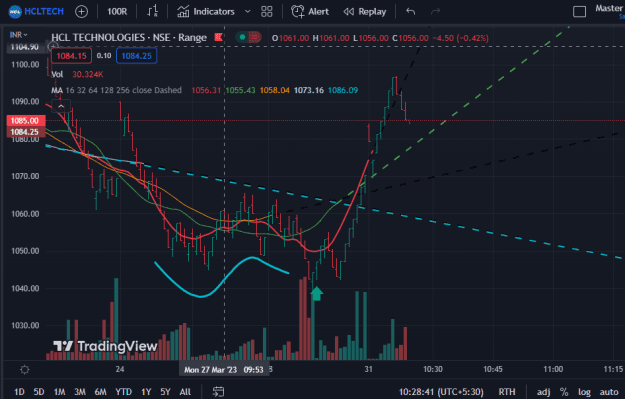Open the go-to-date calendar icon
The height and width of the screenshot is (399, 625).
click(x=218, y=392)
